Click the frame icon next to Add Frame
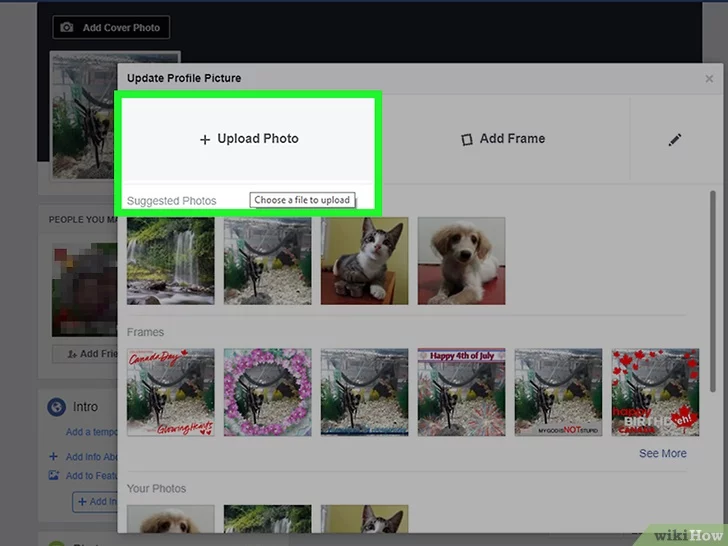Image resolution: width=728 pixels, height=546 pixels. point(467,139)
